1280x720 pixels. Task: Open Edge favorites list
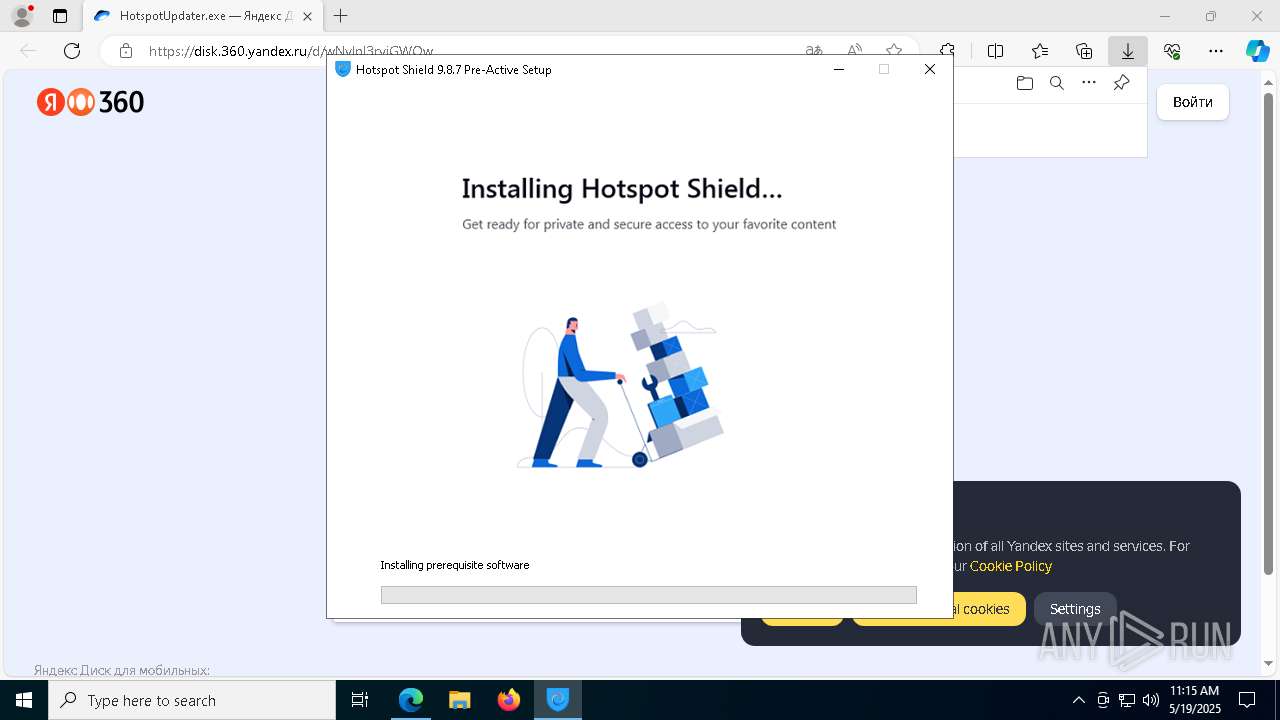tap(1040, 51)
